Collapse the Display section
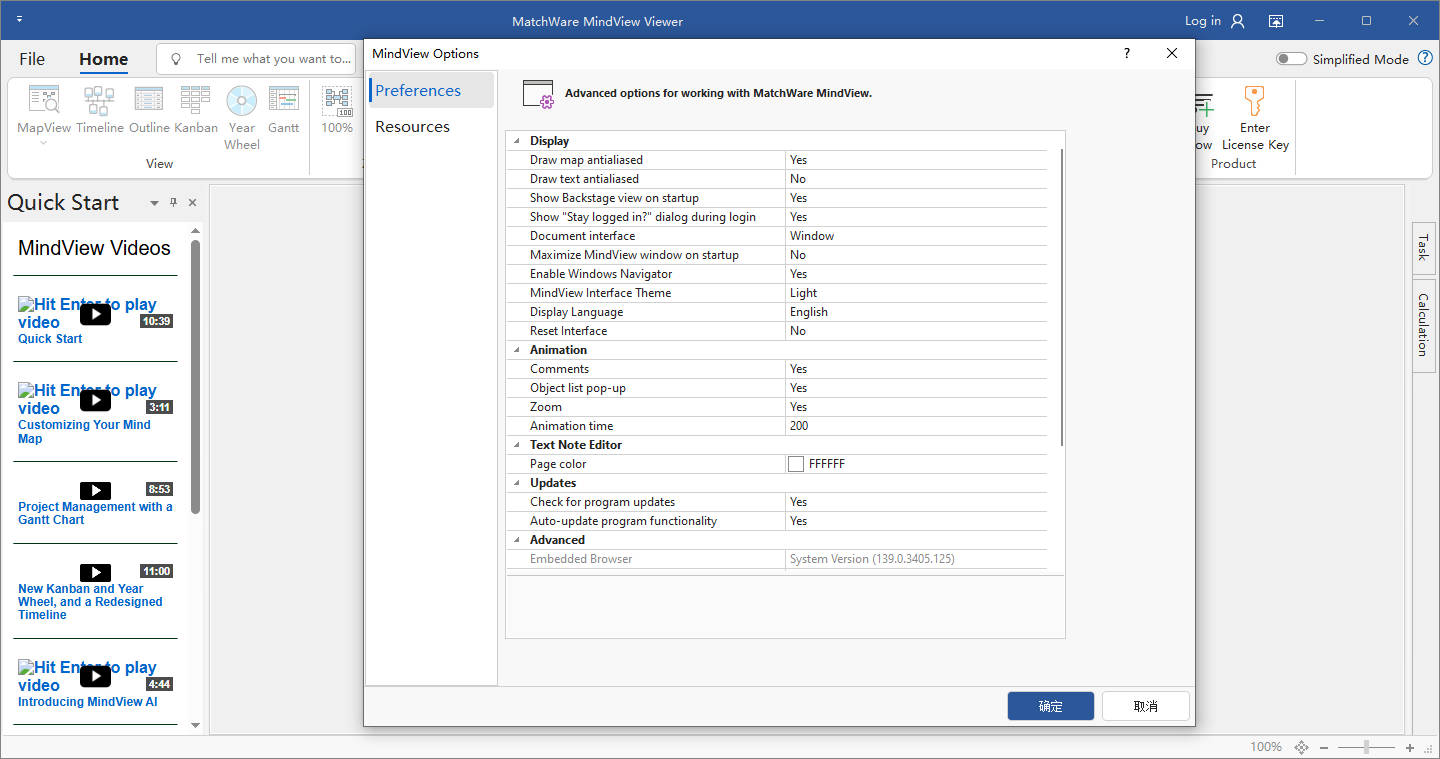This screenshot has width=1440, height=759. click(517, 141)
